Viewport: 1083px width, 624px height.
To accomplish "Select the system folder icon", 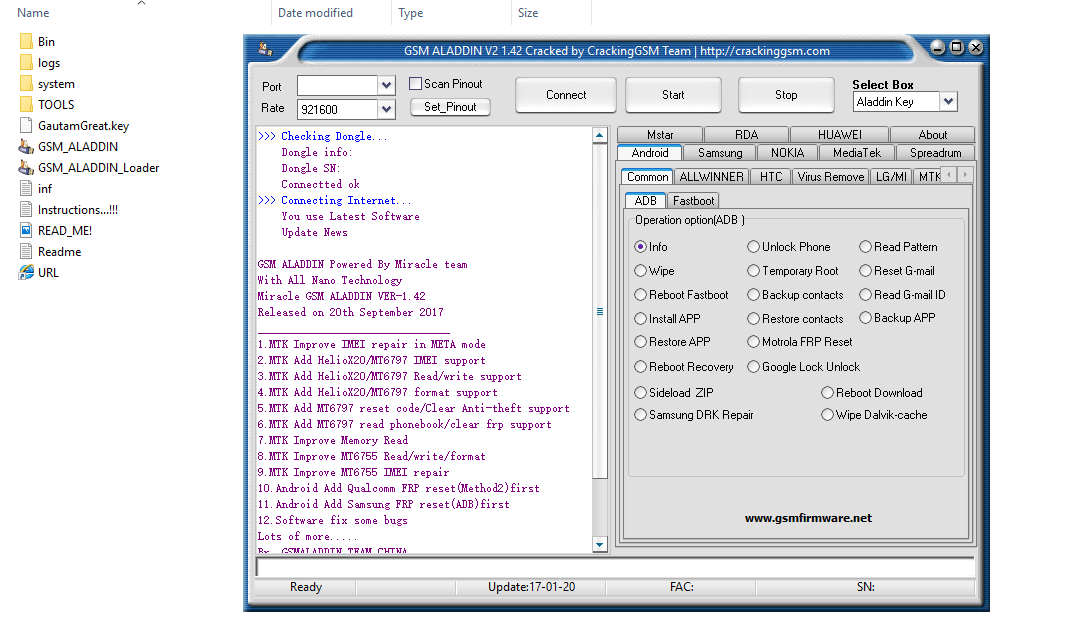I will click(26, 84).
